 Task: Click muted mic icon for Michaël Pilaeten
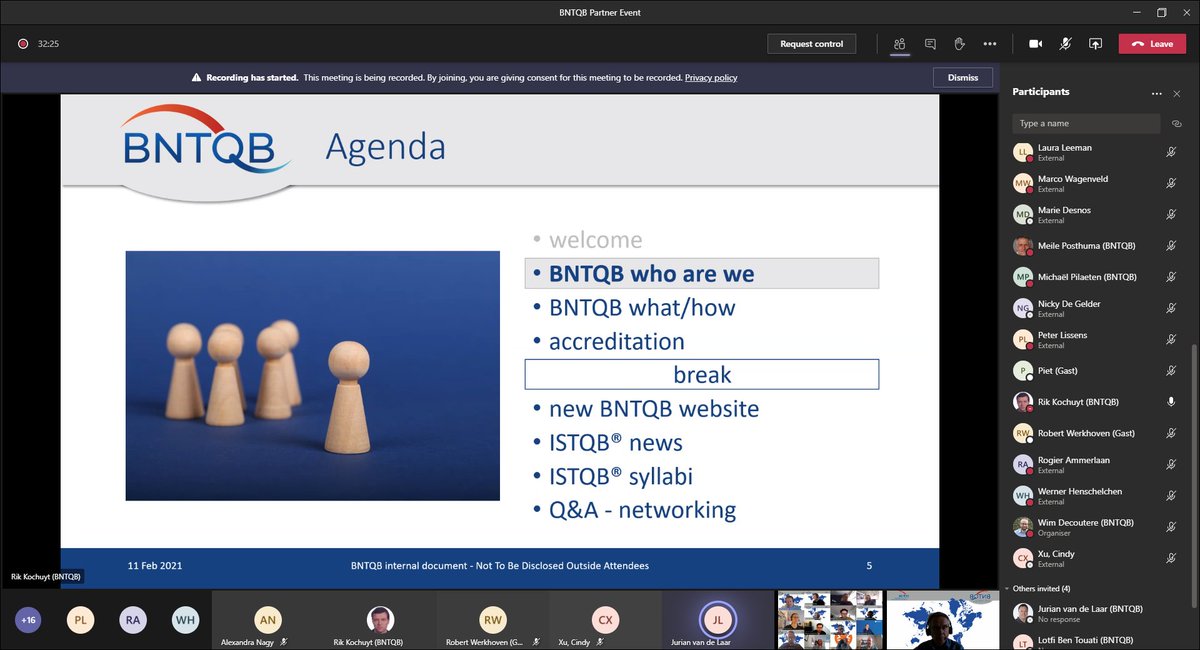point(1171,277)
